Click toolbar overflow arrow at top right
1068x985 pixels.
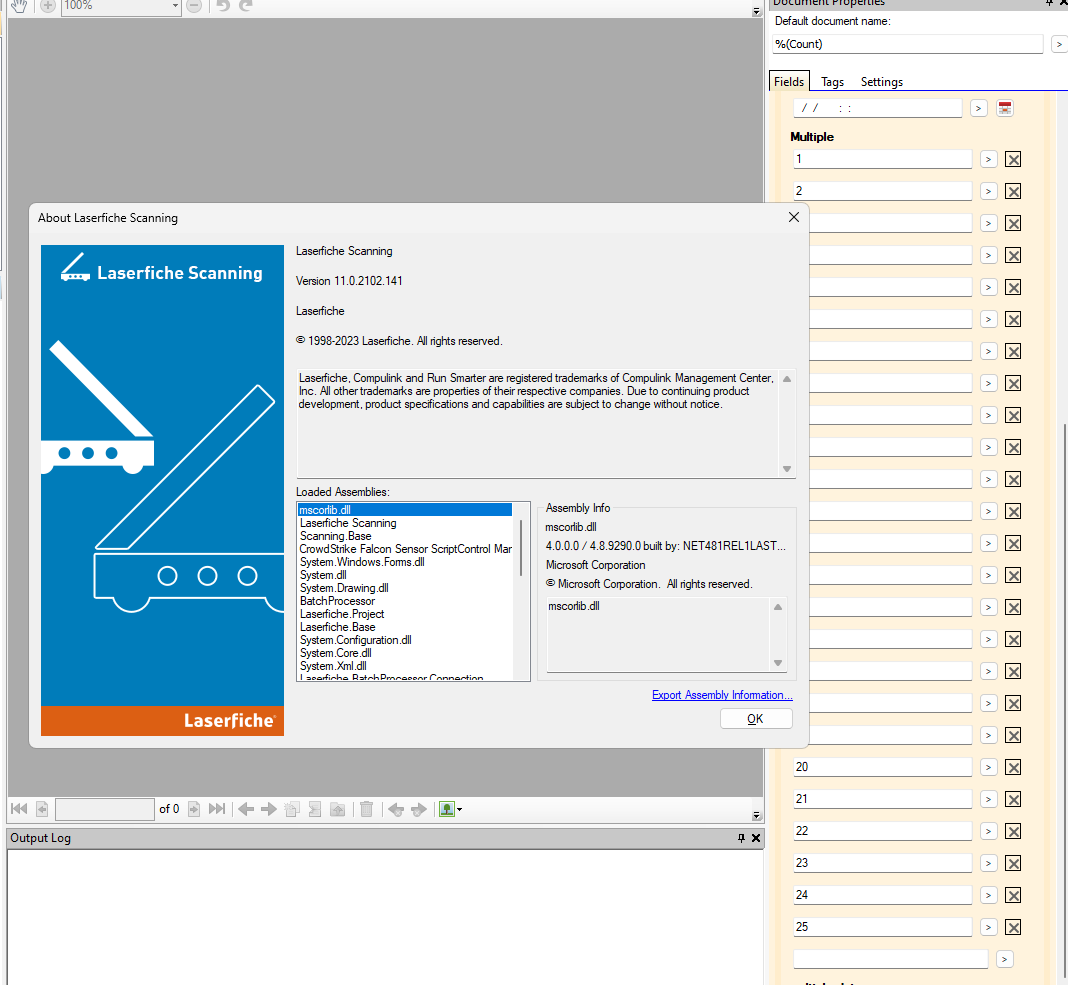(756, 12)
